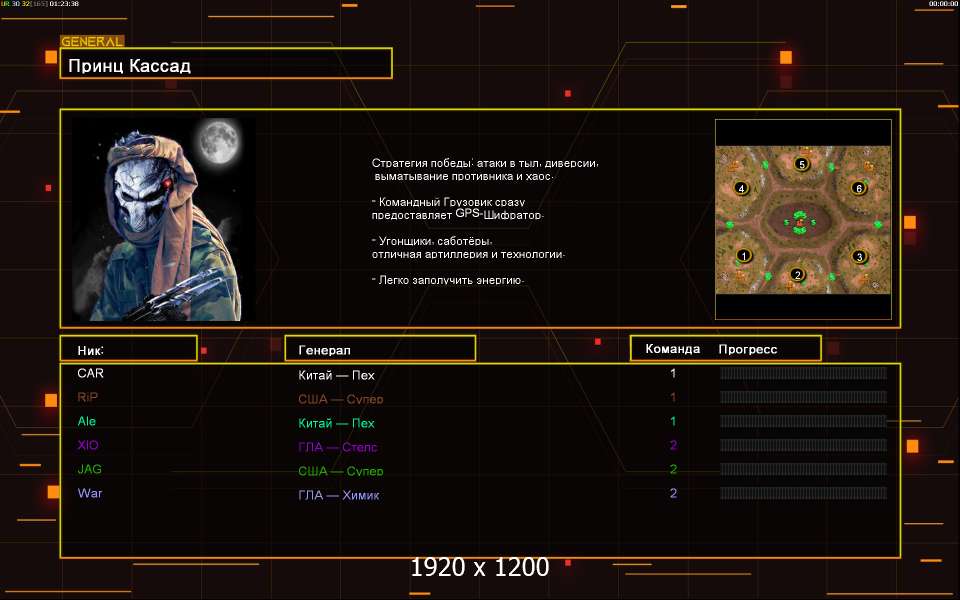Select start position 4 on the map
960x600 pixels.
click(741, 188)
